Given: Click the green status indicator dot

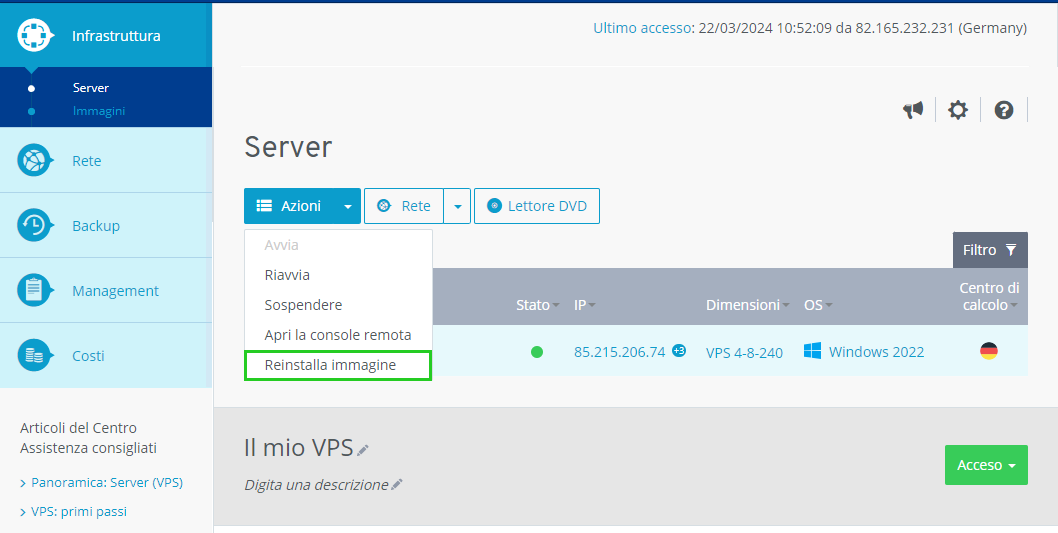Looking at the screenshot, I should pyautogui.click(x=537, y=352).
